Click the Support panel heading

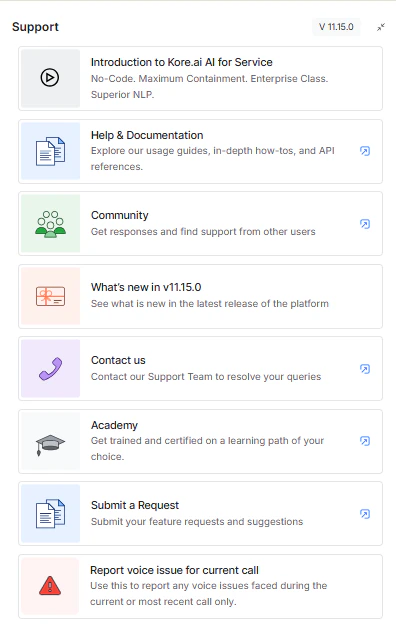[x=35, y=27]
